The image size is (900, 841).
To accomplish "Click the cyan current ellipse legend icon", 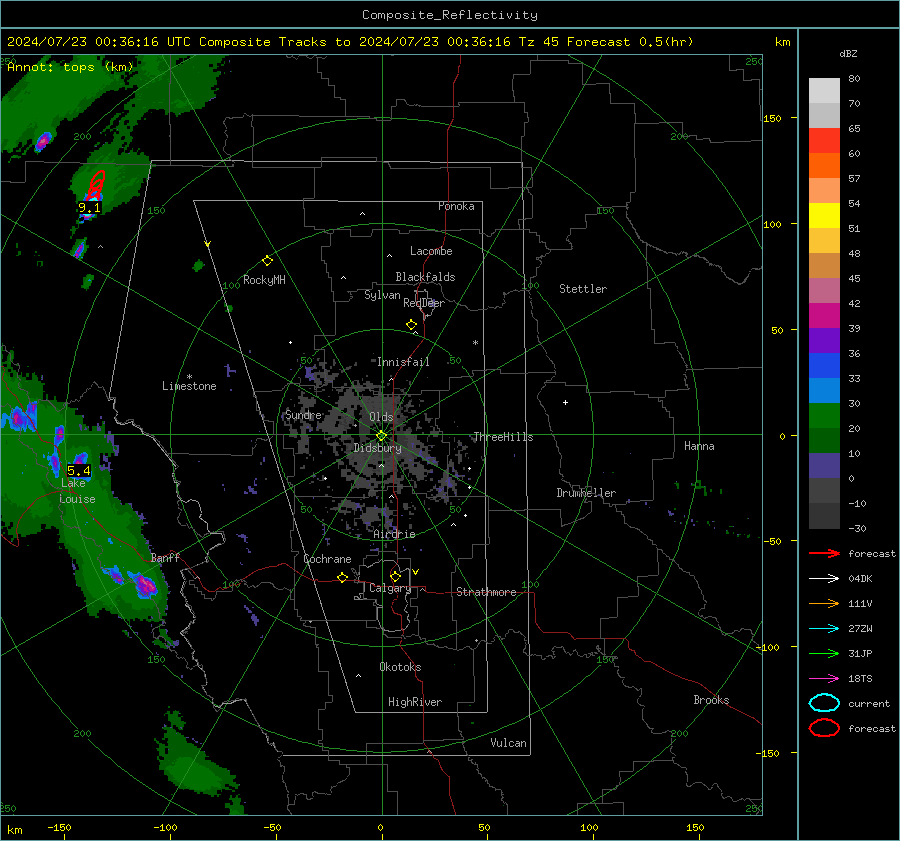I will pos(824,703).
